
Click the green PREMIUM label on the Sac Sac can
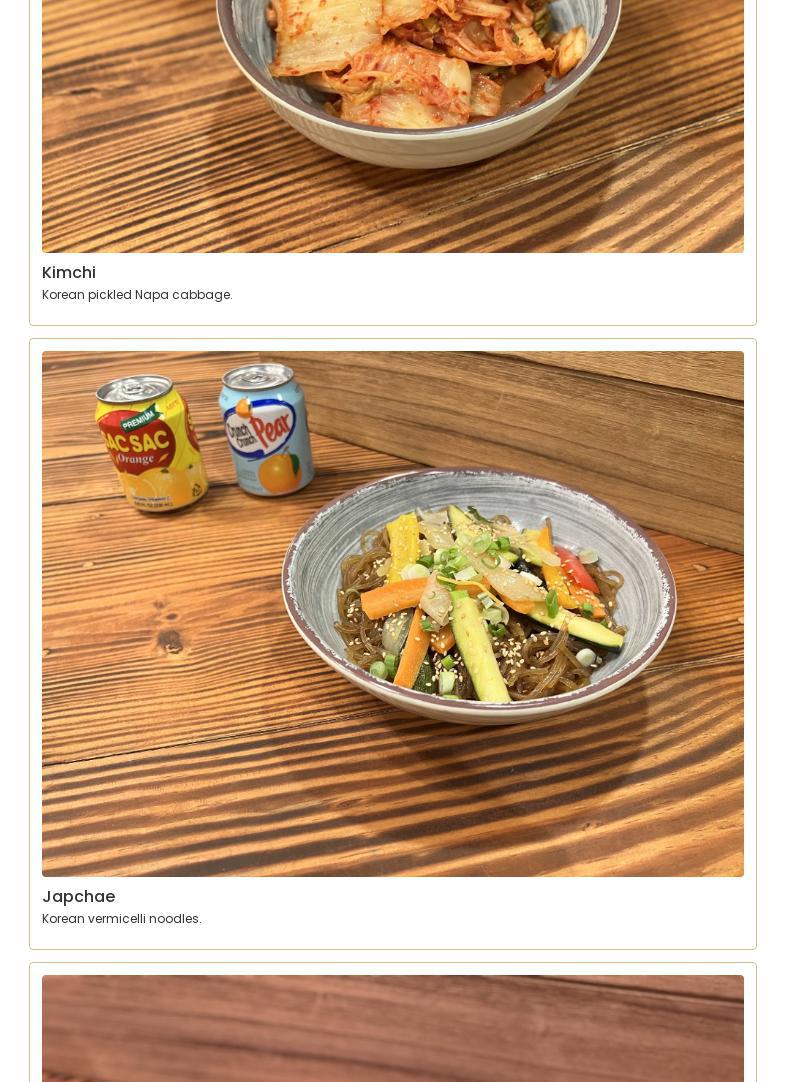[x=141, y=417]
